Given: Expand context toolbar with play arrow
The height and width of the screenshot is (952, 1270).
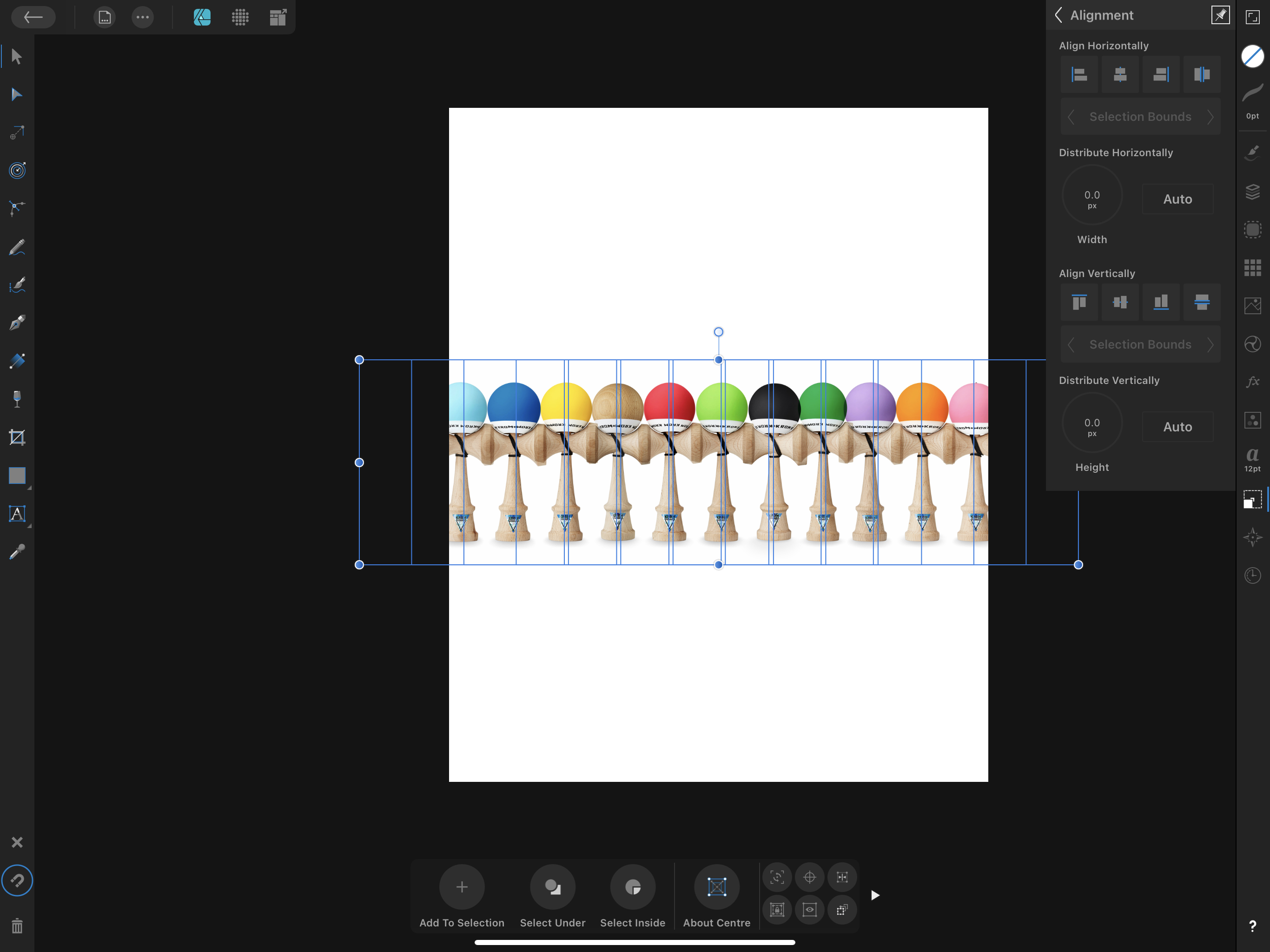Looking at the screenshot, I should point(875,895).
